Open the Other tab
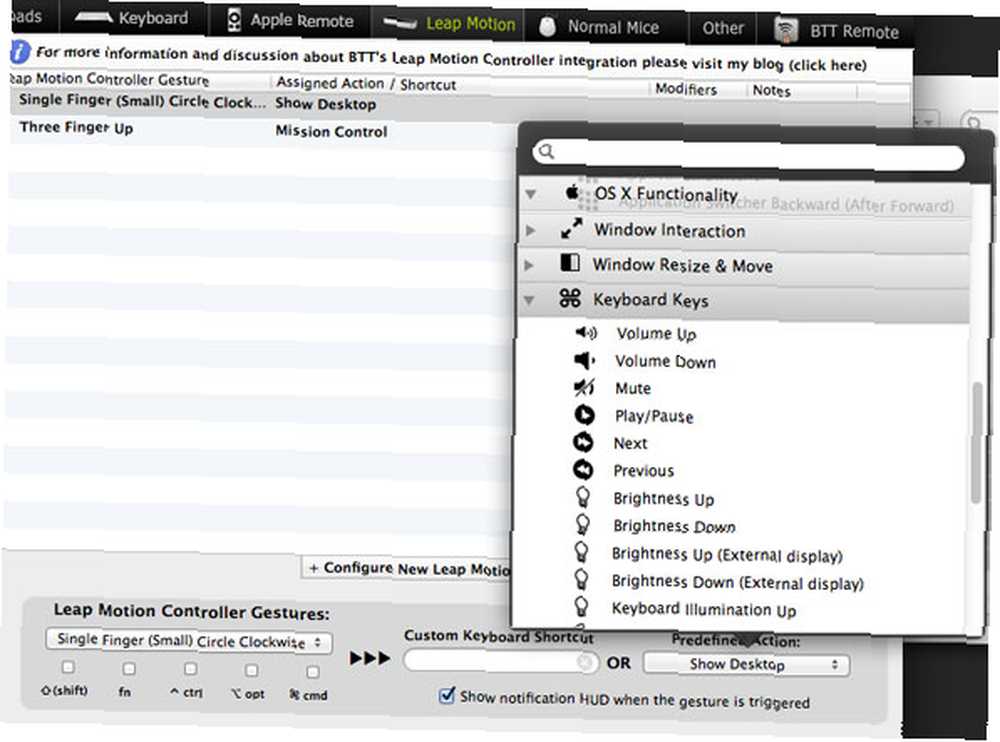1000x742 pixels. coord(723,28)
